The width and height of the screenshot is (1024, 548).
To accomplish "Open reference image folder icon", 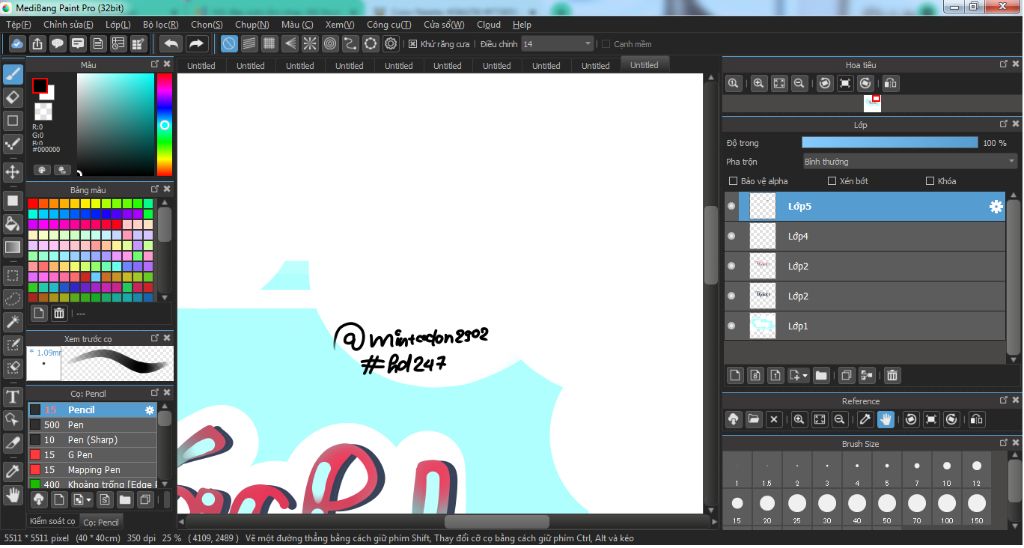I will (754, 419).
